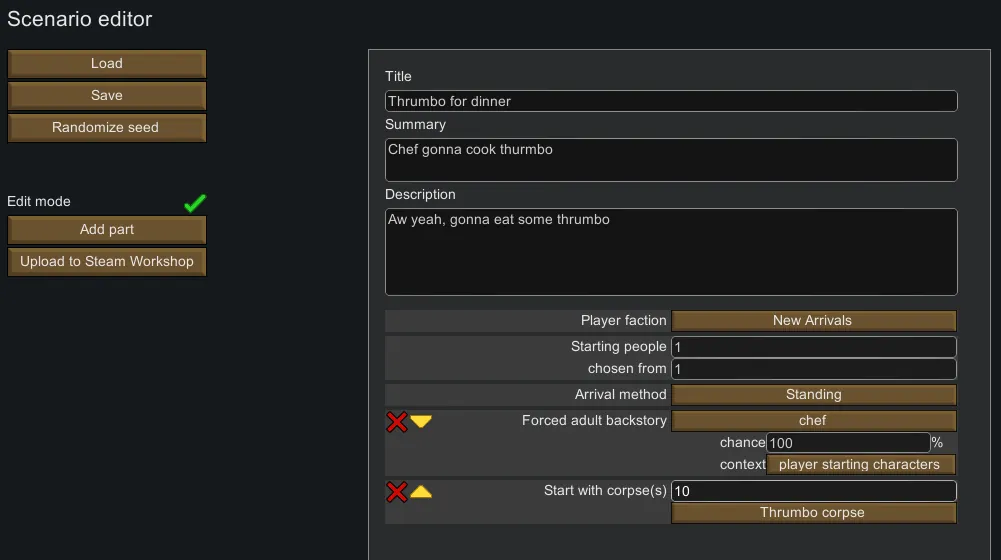The width and height of the screenshot is (1001, 560).
Task: Edit the Starting people count field
Action: (813, 347)
